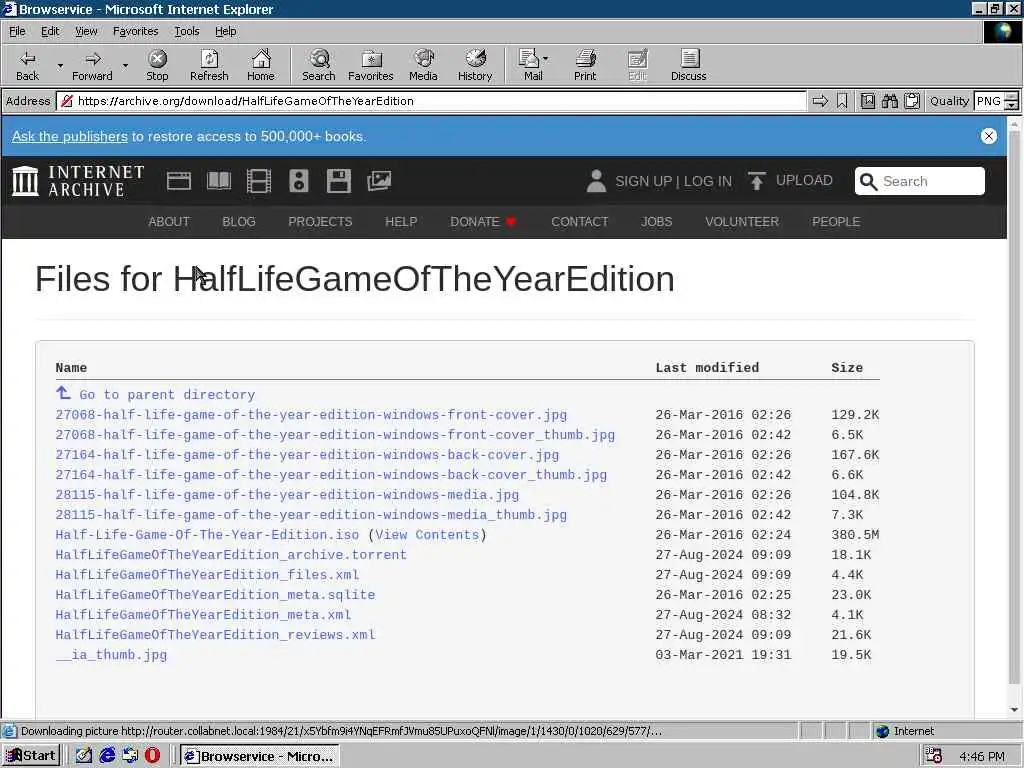Open the Quality PNG dropdown

(x=1011, y=101)
